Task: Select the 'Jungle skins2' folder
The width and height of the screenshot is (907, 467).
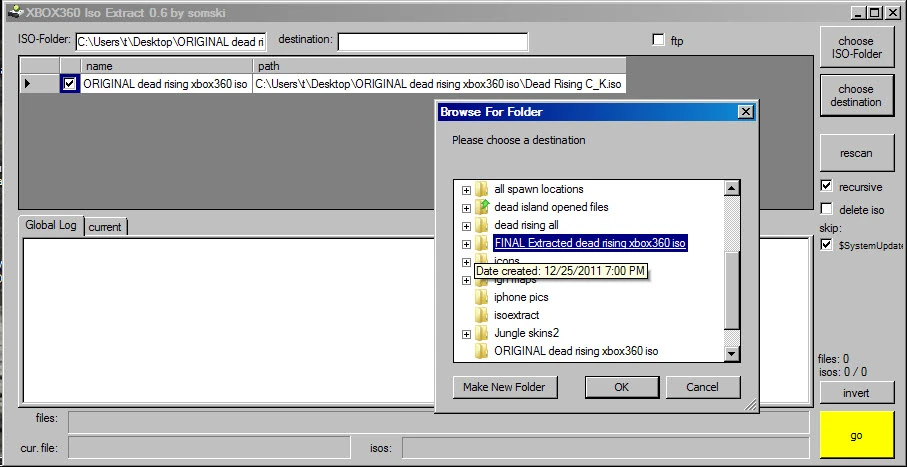Action: coord(526,333)
